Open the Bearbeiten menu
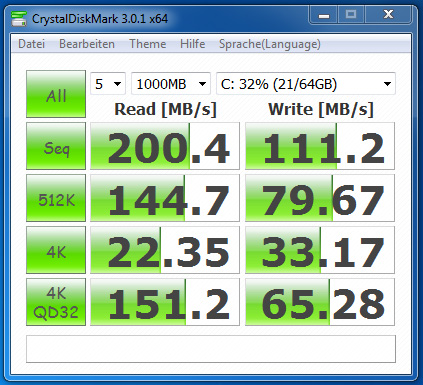Viewport: 423px width, 385px height. click(x=87, y=44)
